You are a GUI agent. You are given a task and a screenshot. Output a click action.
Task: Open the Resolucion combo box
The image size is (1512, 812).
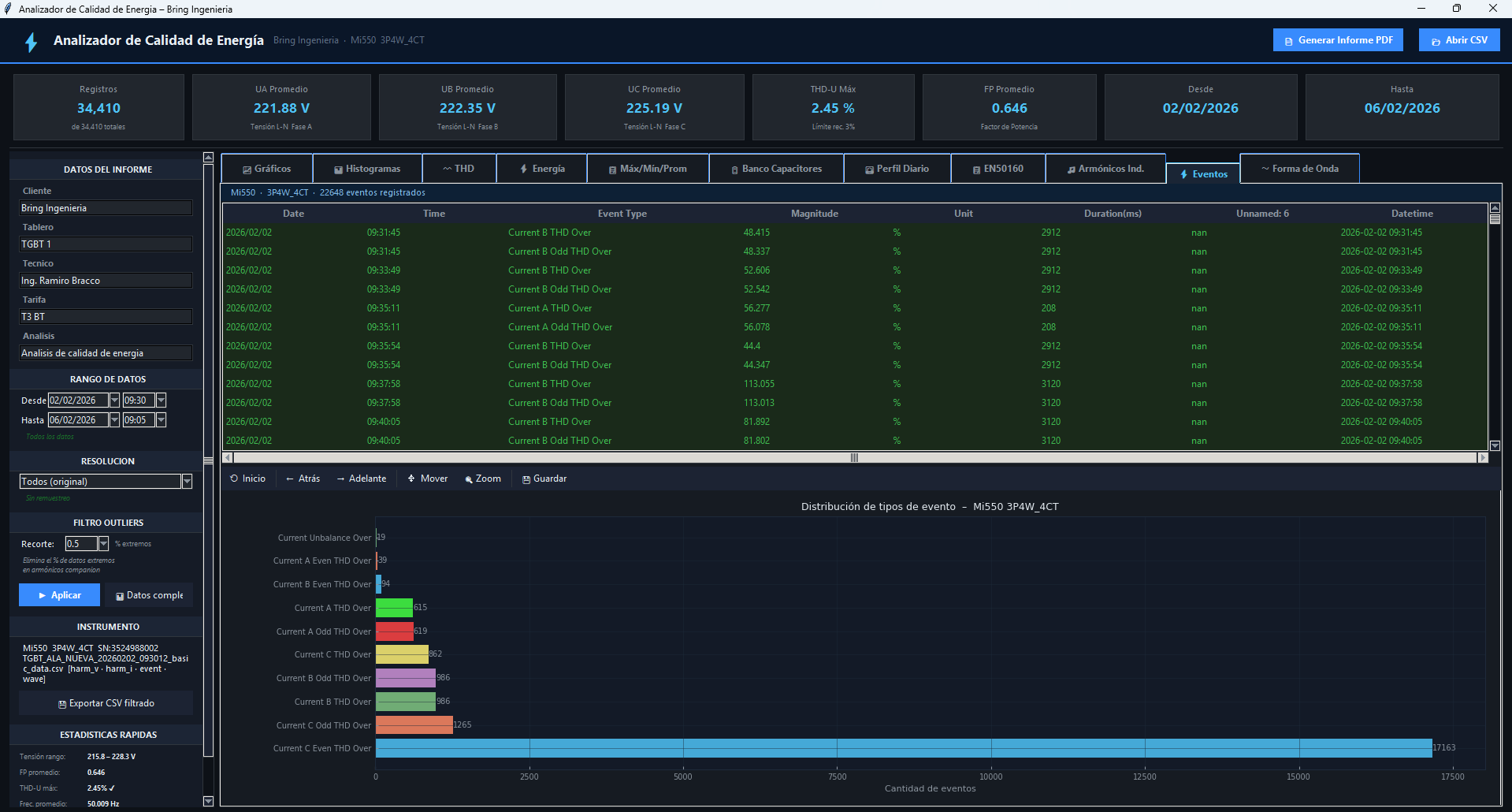tap(187, 482)
